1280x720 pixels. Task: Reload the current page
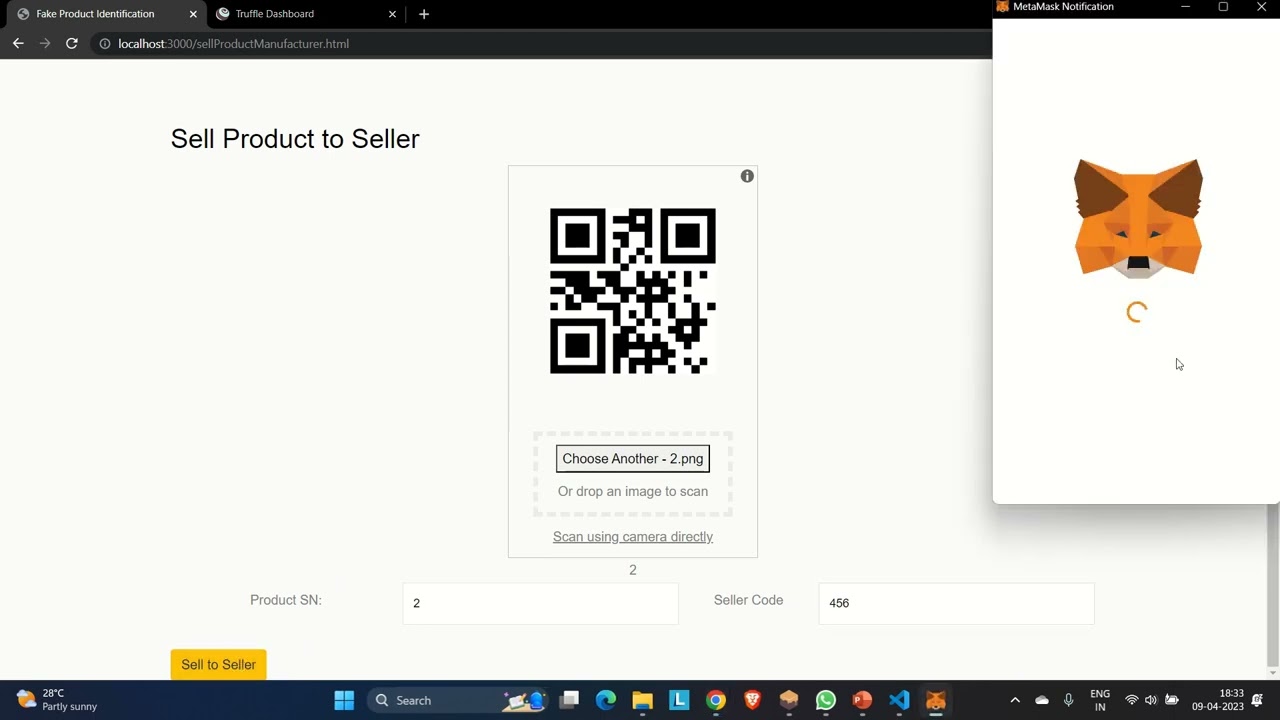tap(71, 44)
